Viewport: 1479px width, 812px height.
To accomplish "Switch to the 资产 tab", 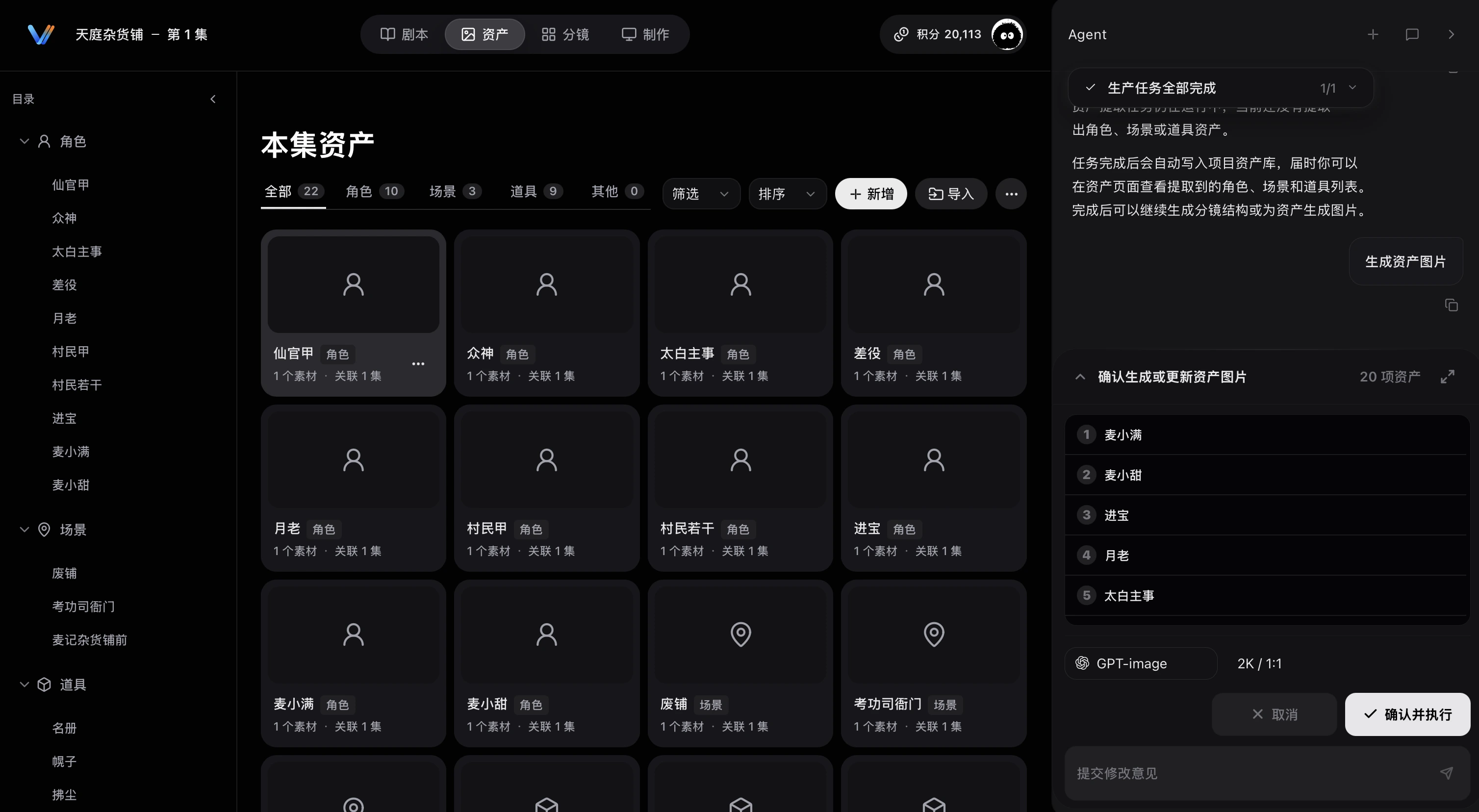I will pos(484,34).
